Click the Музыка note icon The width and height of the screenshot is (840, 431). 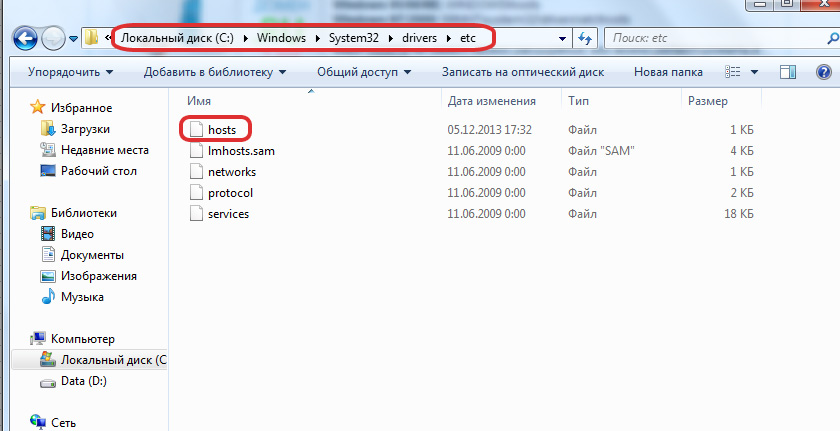point(48,297)
